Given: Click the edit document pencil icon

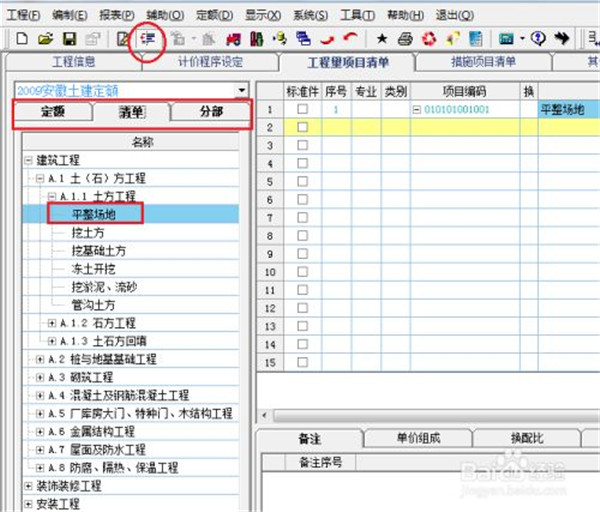Looking at the screenshot, I should (123, 39).
